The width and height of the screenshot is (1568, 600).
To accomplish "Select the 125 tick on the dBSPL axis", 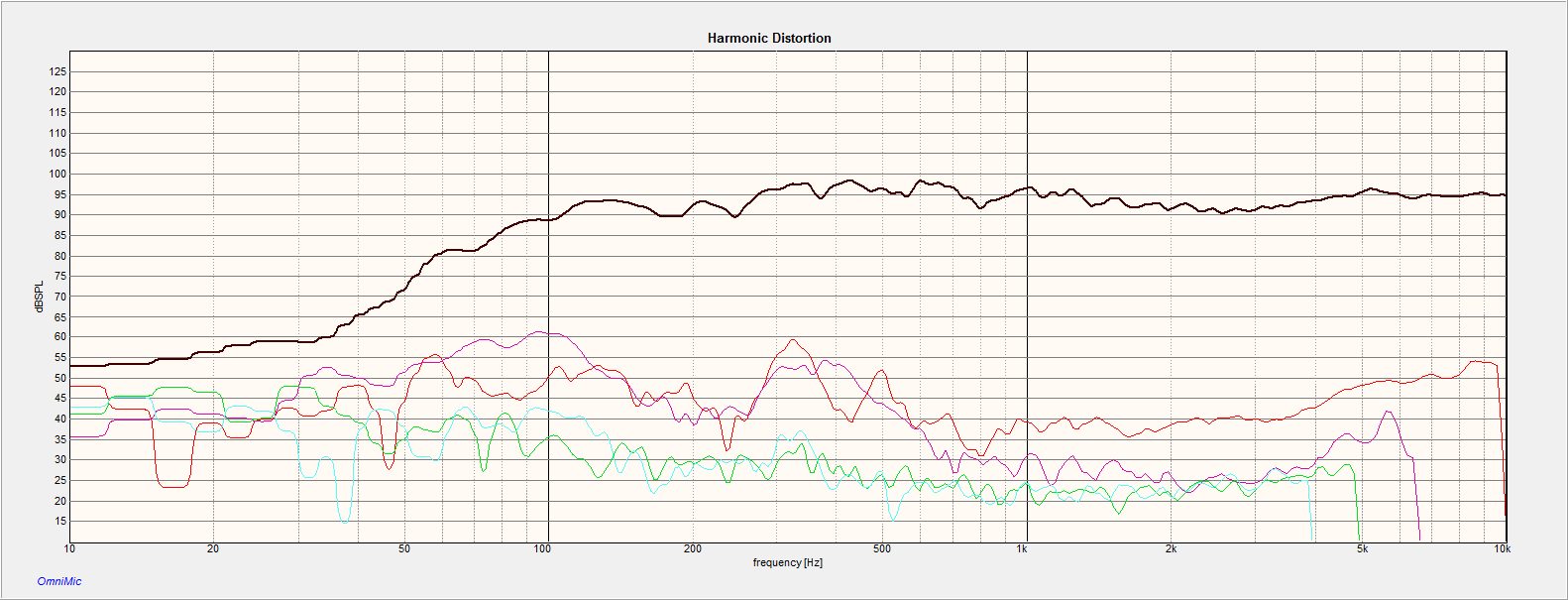I will pyautogui.click(x=58, y=71).
